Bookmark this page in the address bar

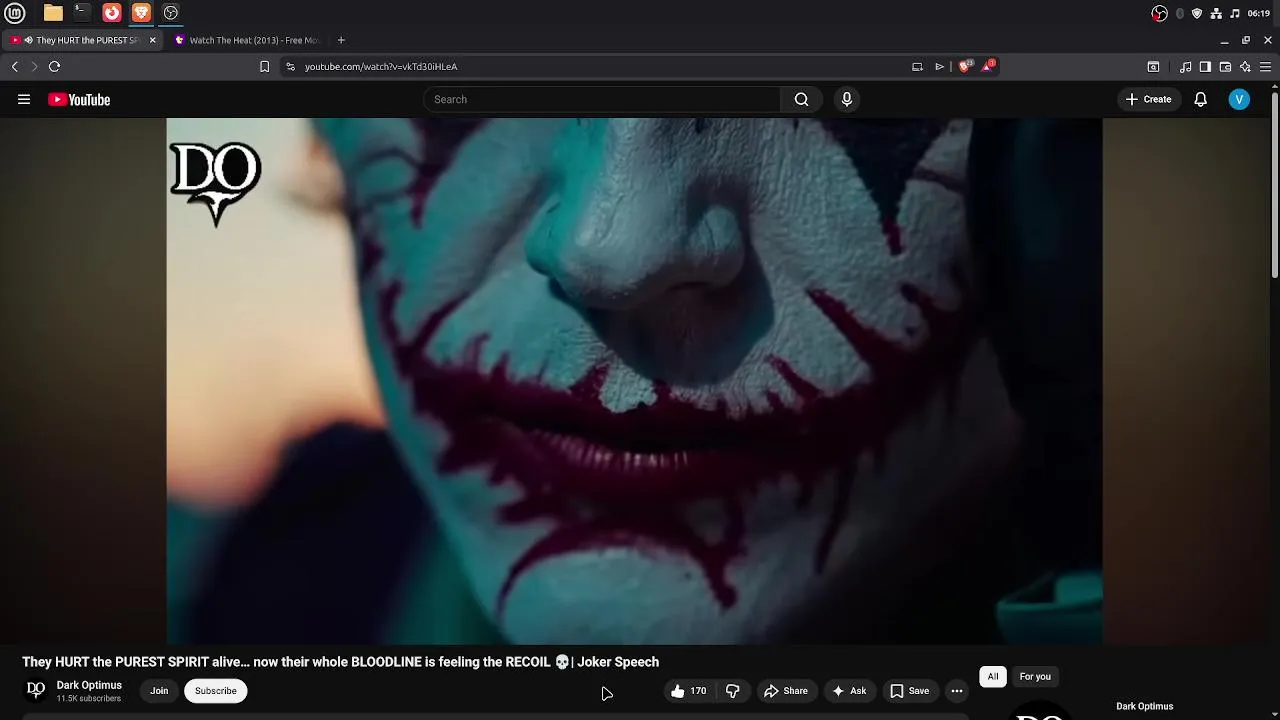point(264,66)
